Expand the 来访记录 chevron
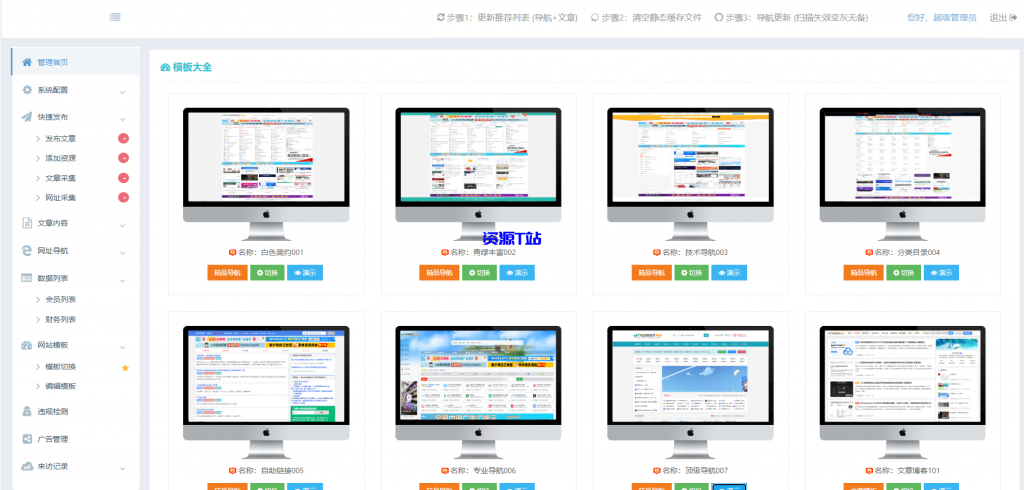 coord(123,468)
